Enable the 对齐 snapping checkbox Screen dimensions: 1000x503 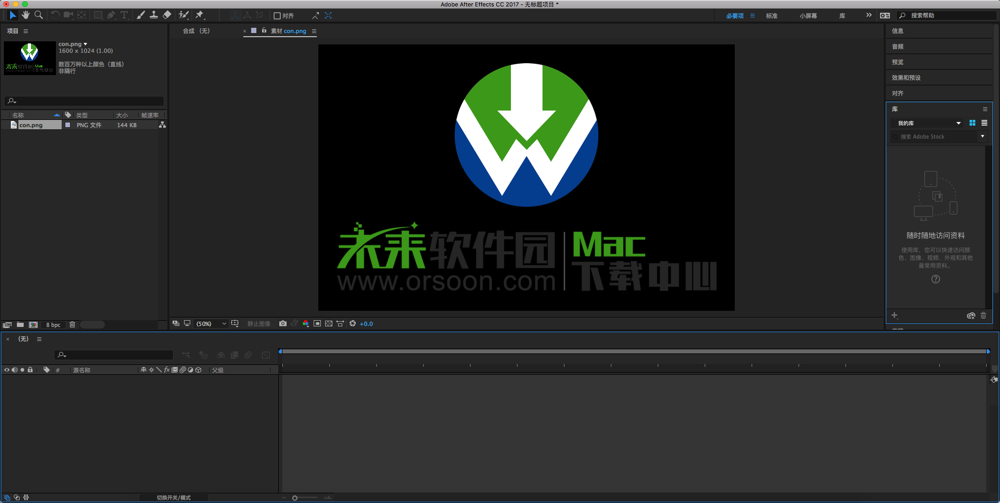pyautogui.click(x=277, y=15)
